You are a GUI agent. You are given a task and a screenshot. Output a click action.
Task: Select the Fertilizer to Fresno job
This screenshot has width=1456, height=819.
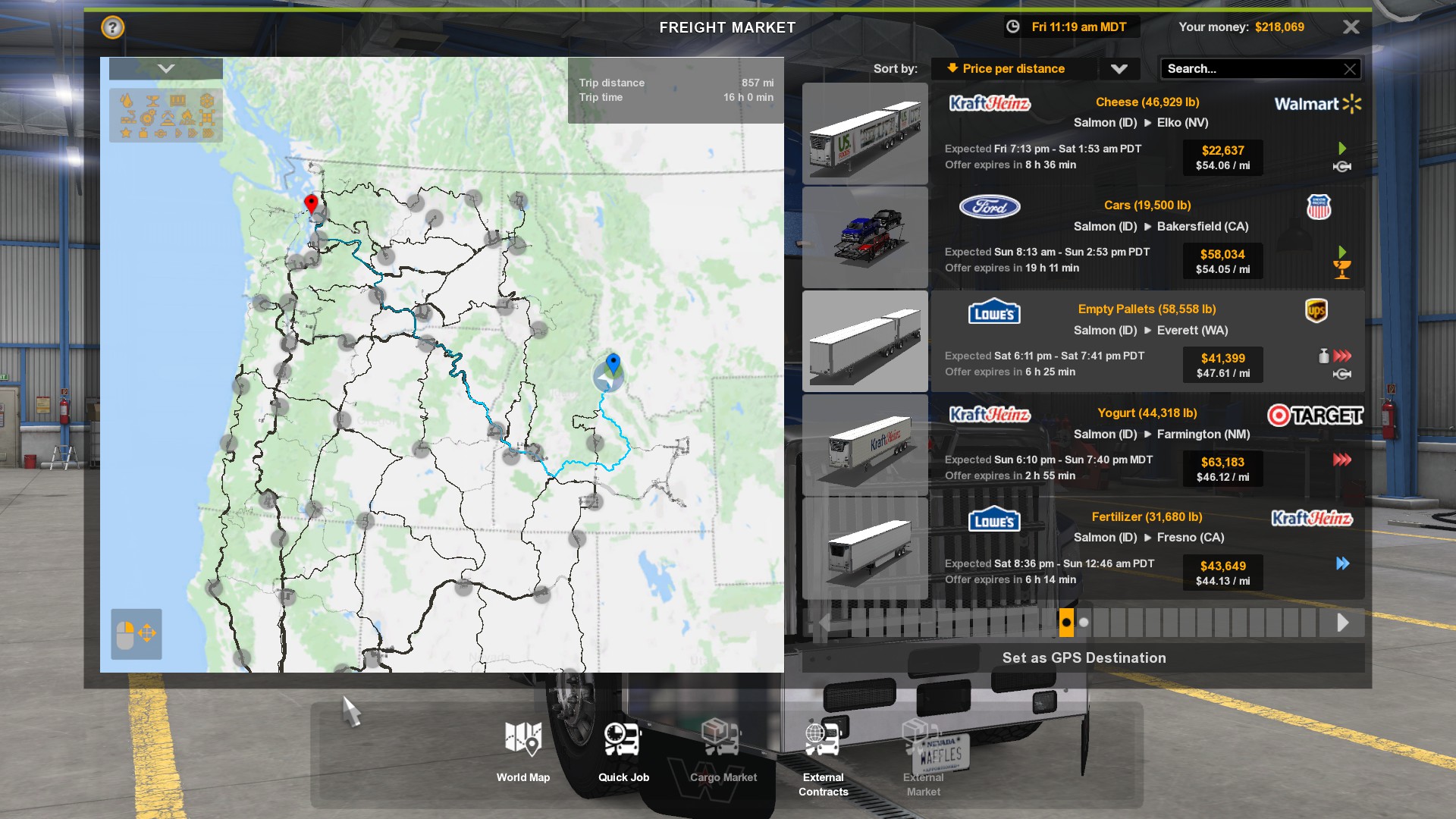1147,548
